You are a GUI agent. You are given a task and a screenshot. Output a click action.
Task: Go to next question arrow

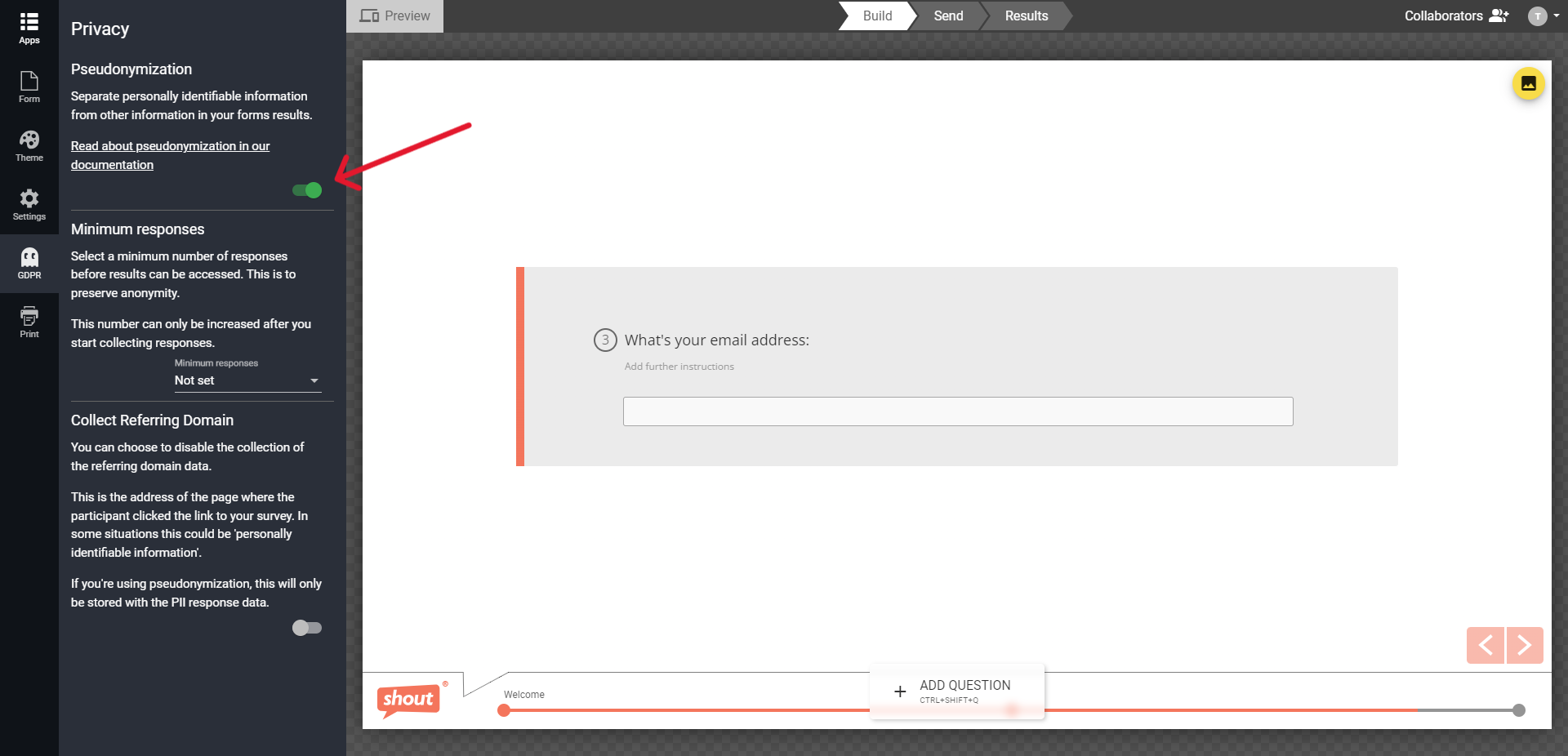coord(1525,645)
